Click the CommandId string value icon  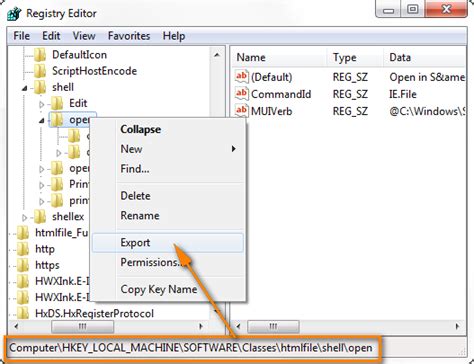(241, 94)
